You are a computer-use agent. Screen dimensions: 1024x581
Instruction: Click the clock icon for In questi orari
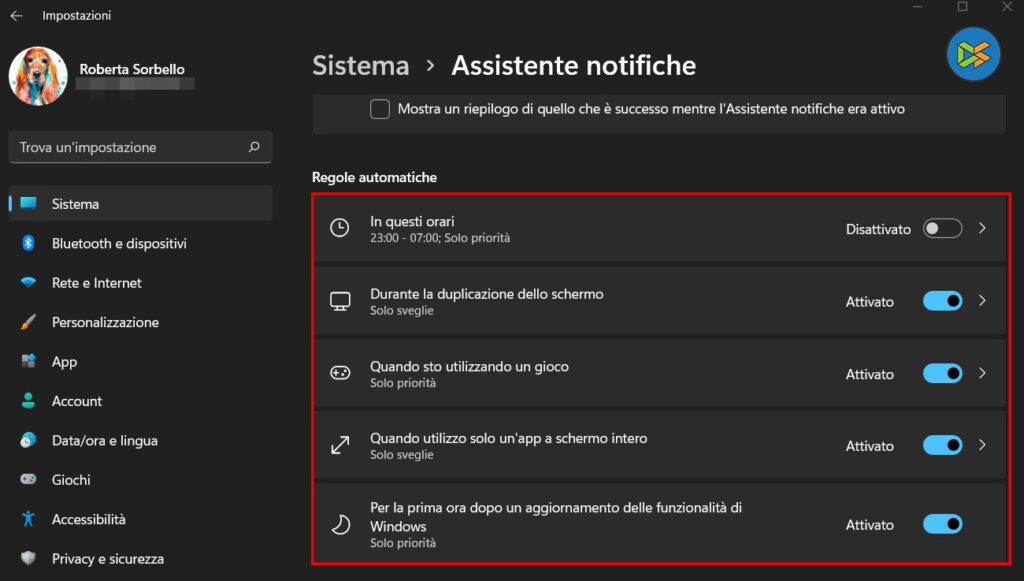340,228
